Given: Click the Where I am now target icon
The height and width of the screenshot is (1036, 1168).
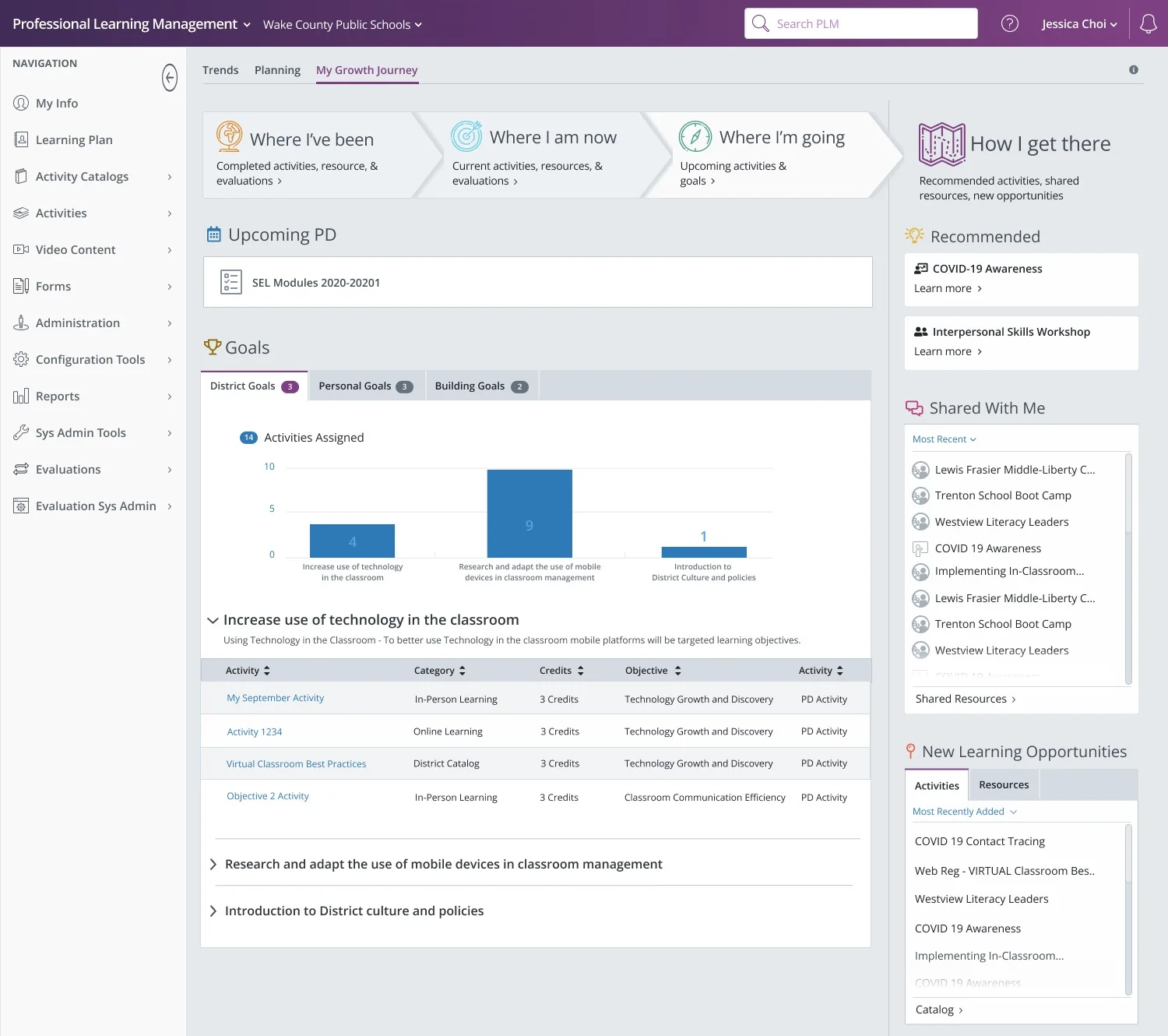Looking at the screenshot, I should pyautogui.click(x=466, y=136).
